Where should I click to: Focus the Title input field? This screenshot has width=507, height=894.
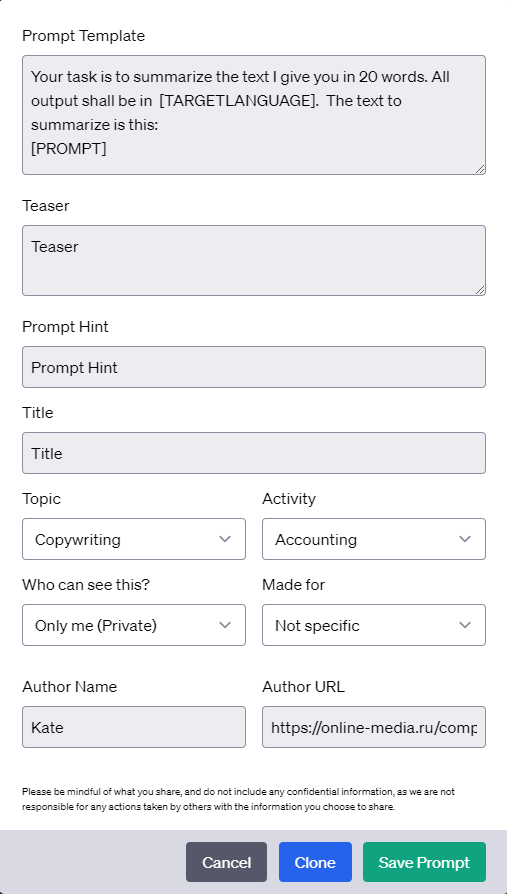tap(254, 453)
